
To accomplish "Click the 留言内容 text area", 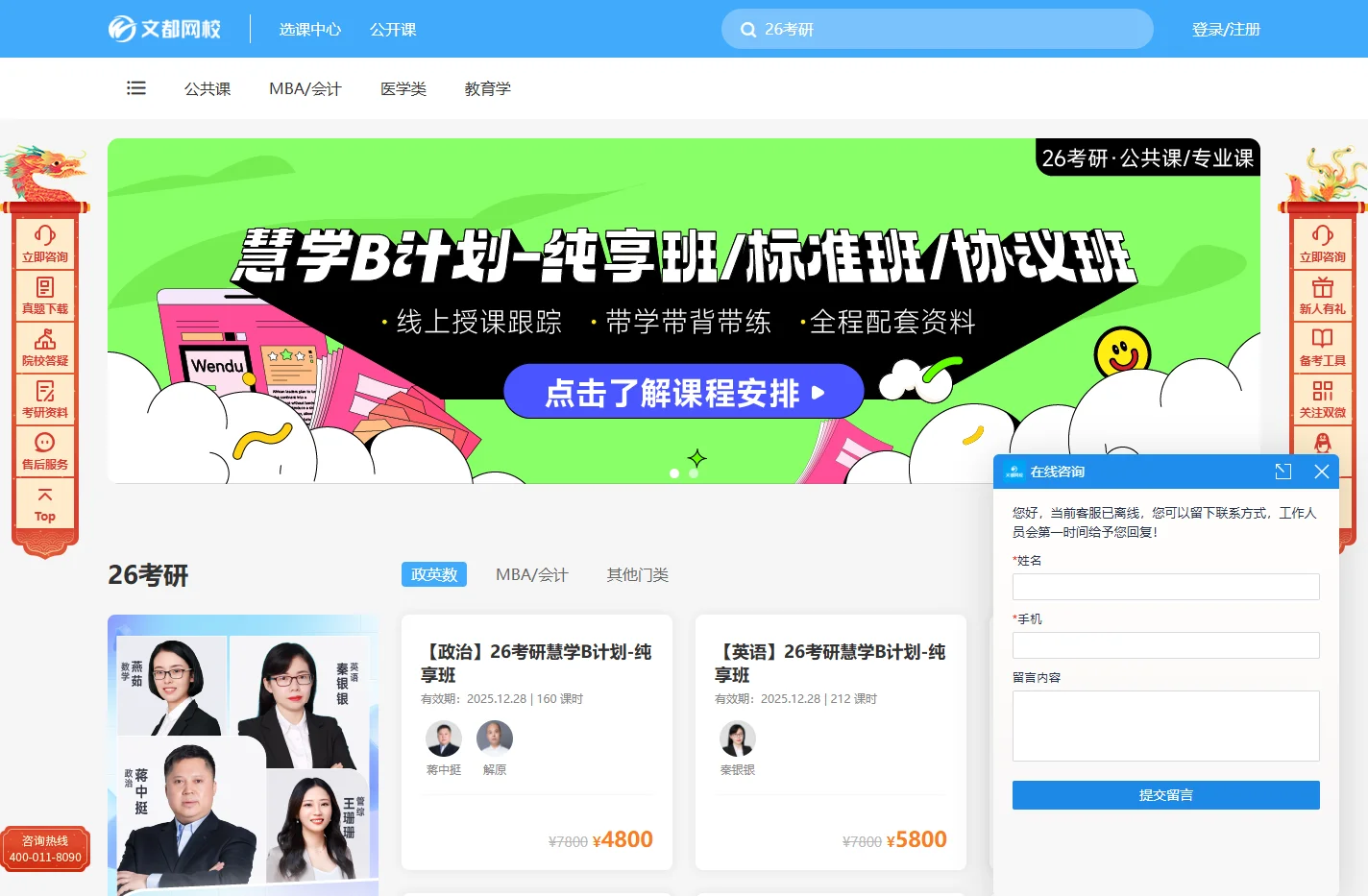I will [1166, 726].
